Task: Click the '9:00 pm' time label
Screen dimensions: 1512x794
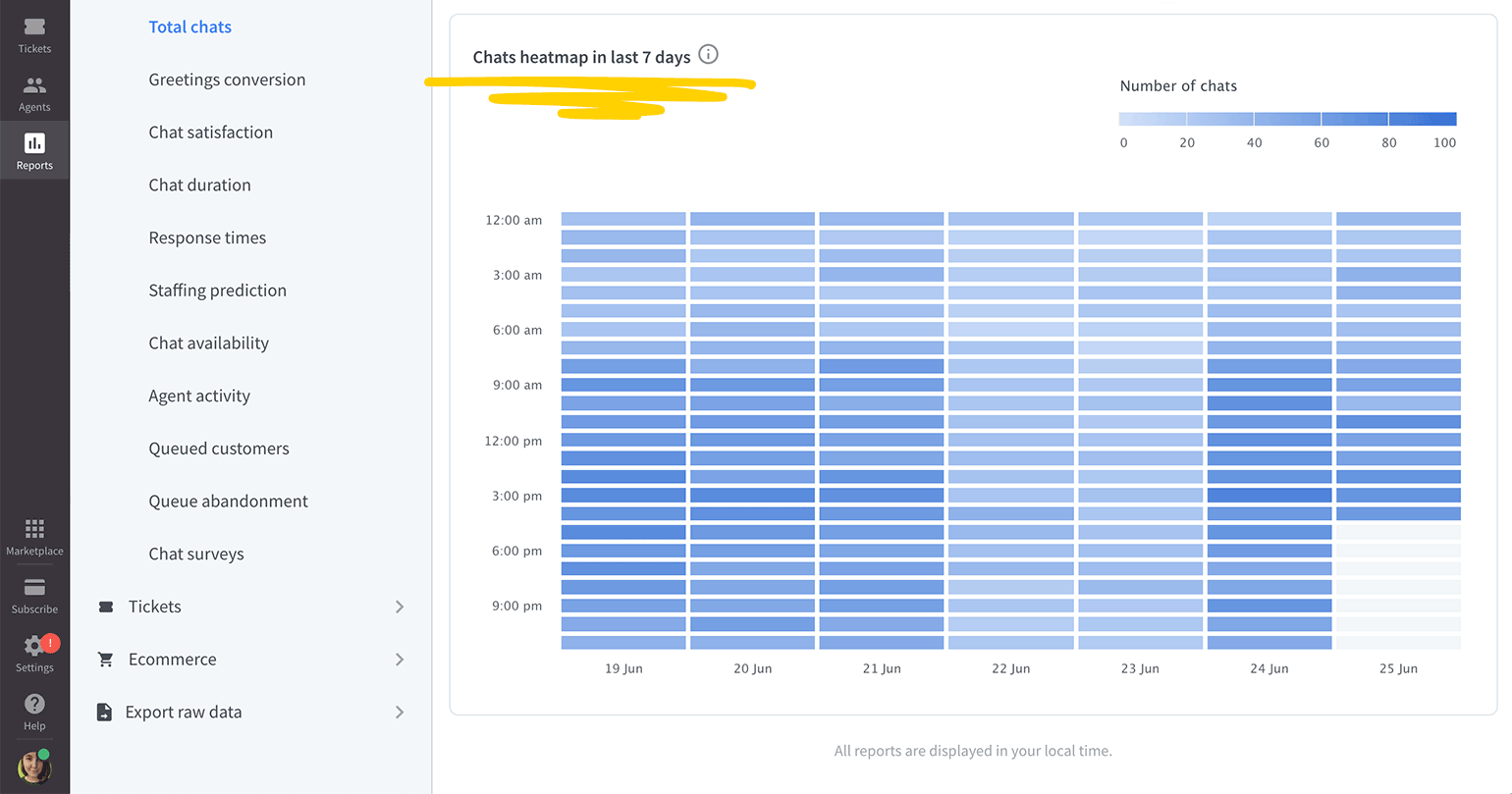Action: tap(517, 606)
